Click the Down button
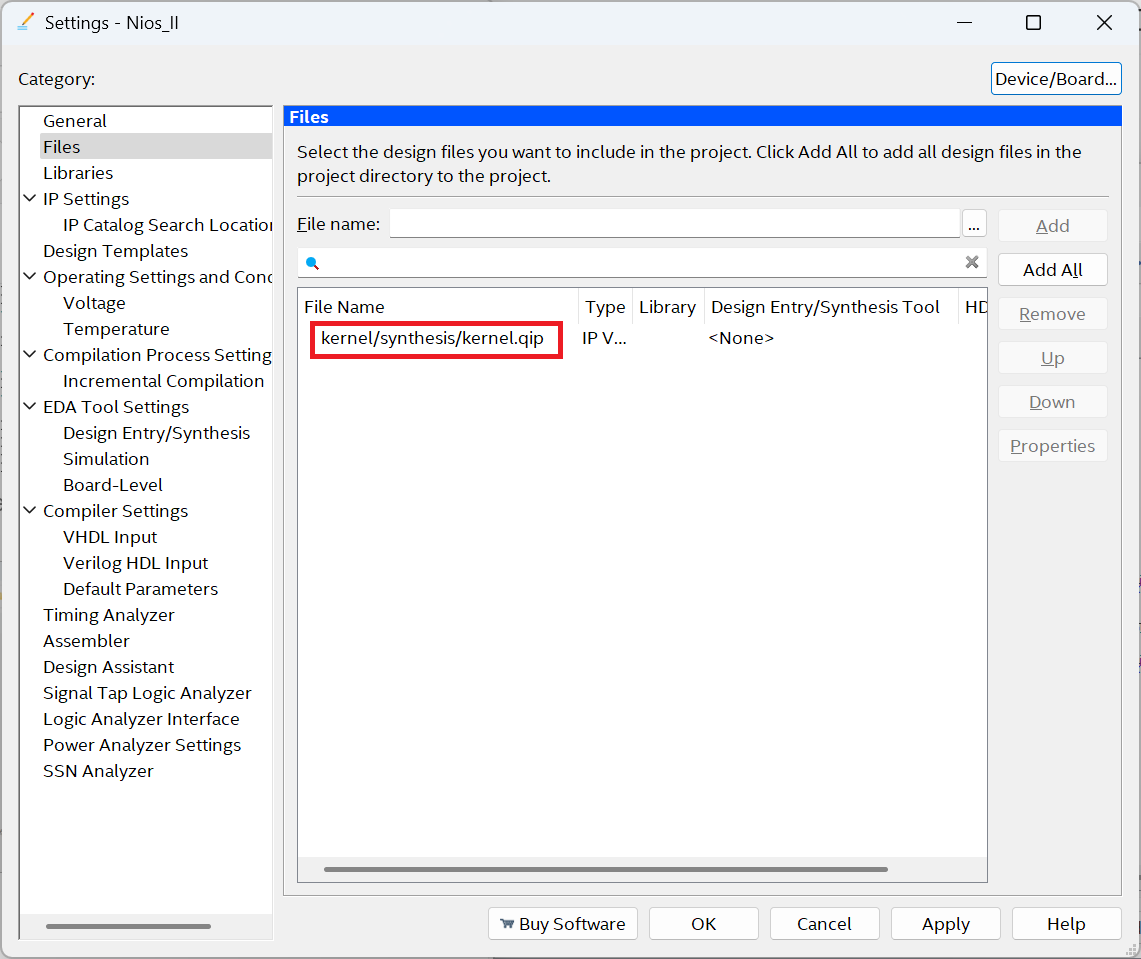 click(x=1053, y=402)
